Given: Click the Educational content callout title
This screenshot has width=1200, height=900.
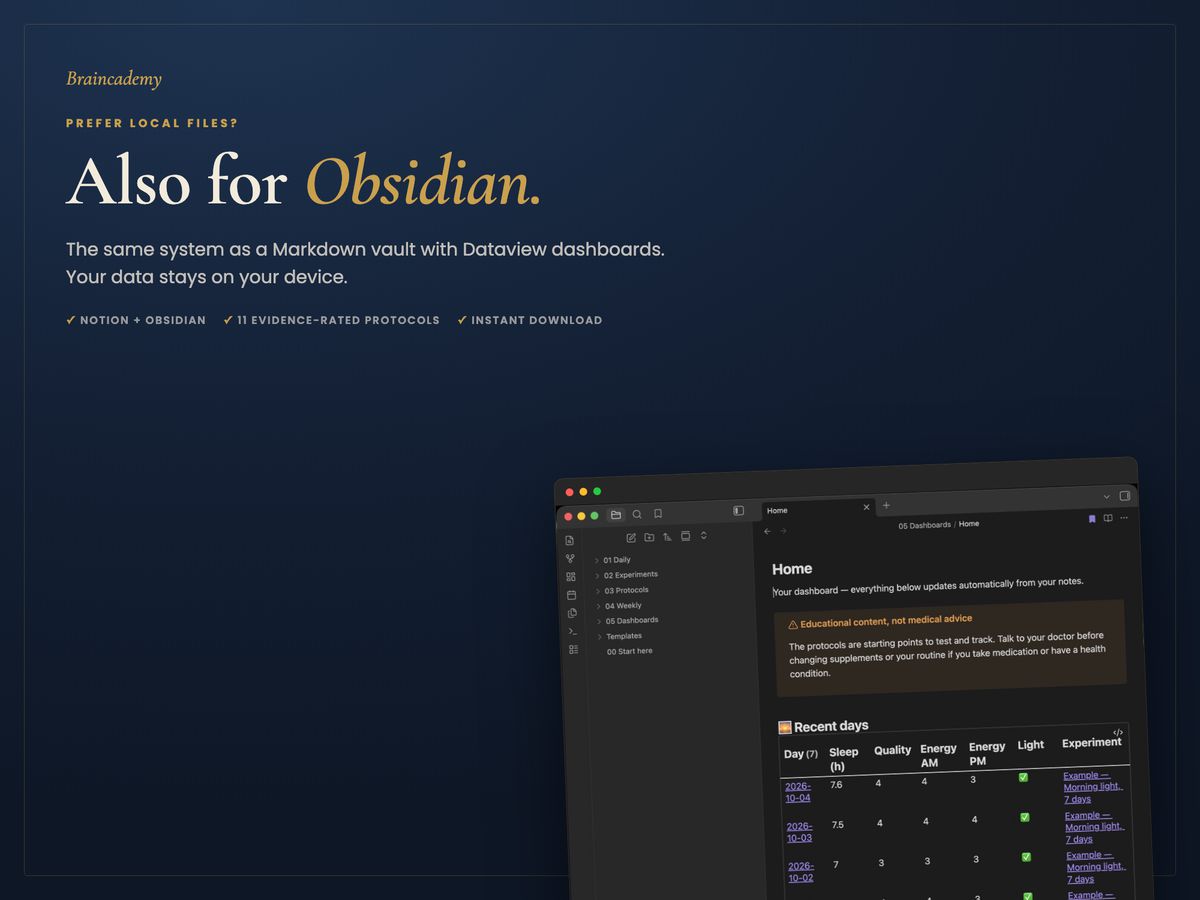Looking at the screenshot, I should (880, 621).
